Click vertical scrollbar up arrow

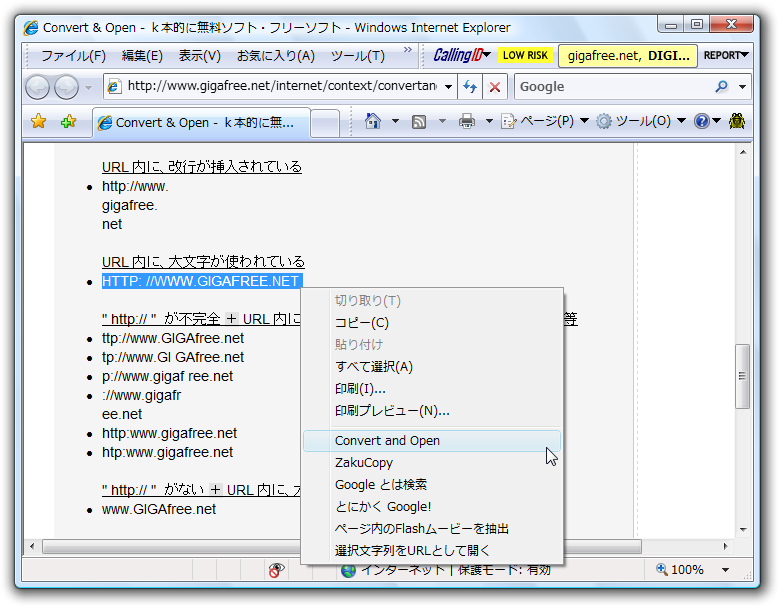click(x=743, y=152)
